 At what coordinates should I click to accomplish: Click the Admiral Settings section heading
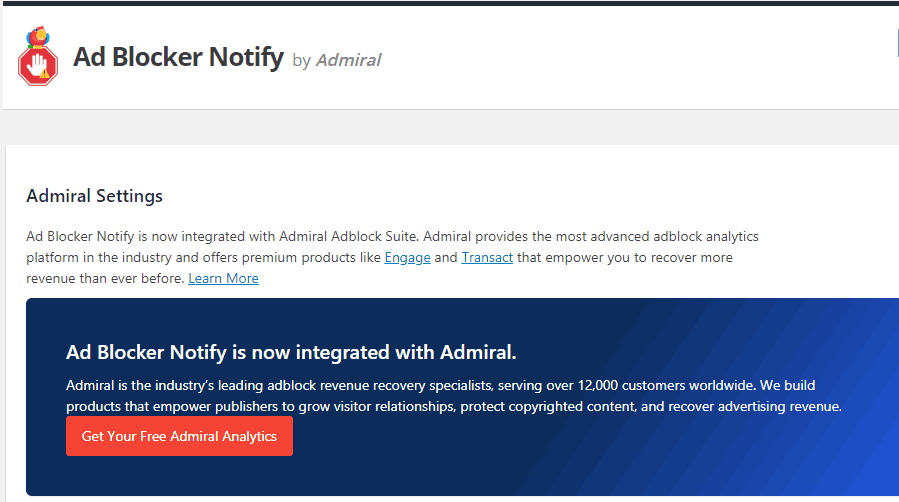pyautogui.click(x=94, y=196)
